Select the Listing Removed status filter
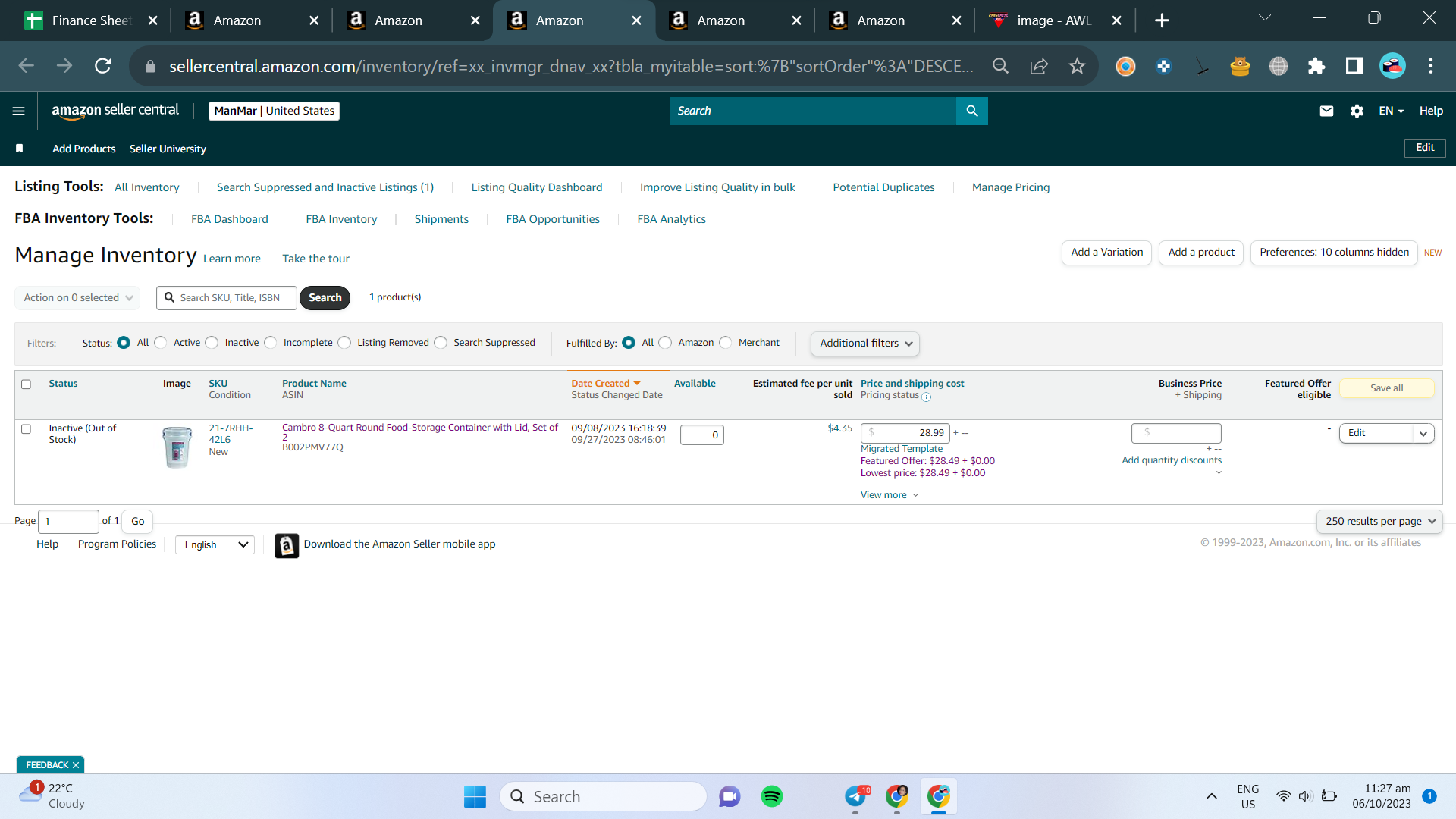The height and width of the screenshot is (819, 1456). coord(345,343)
